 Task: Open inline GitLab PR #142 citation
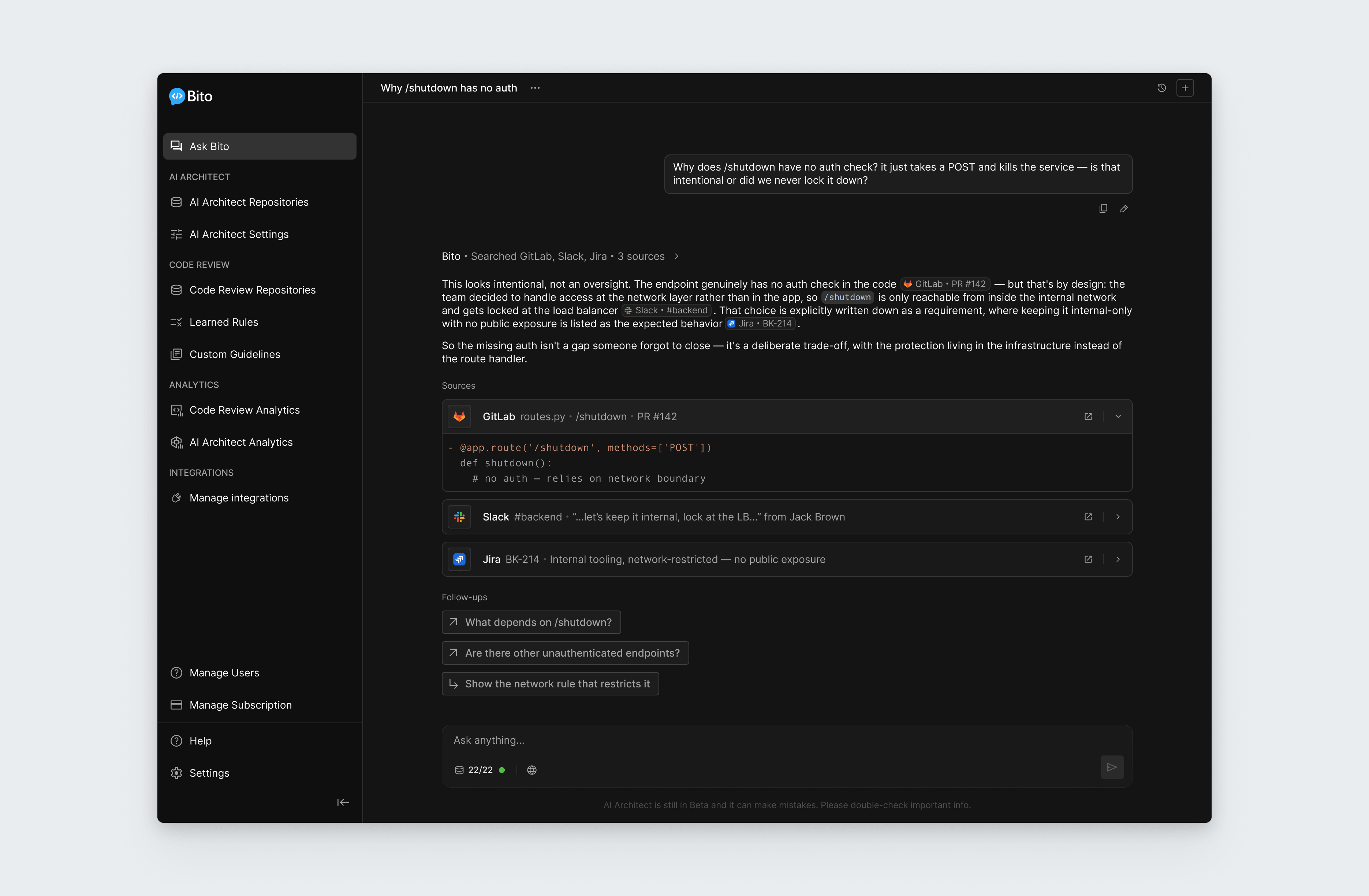coord(945,284)
